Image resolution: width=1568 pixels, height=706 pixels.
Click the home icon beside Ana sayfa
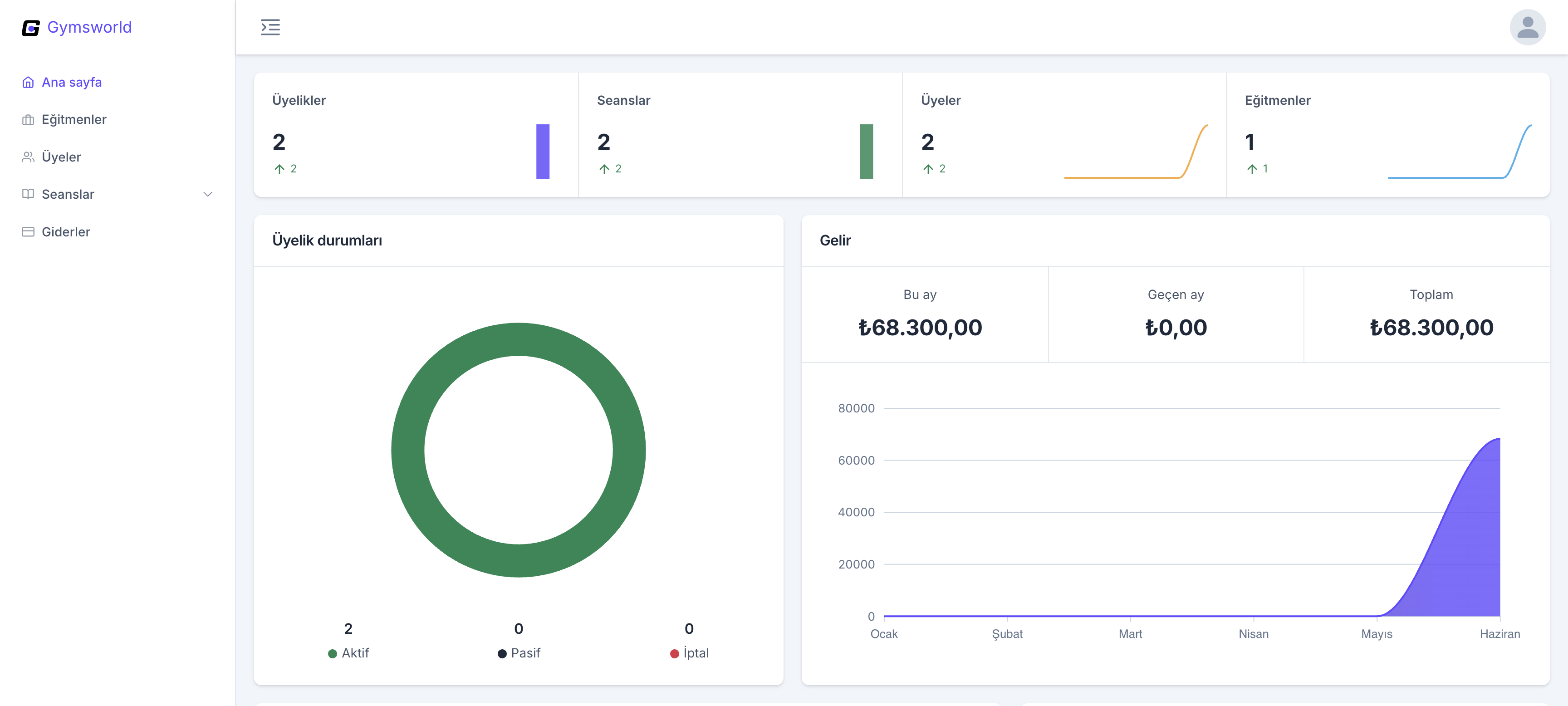point(28,82)
